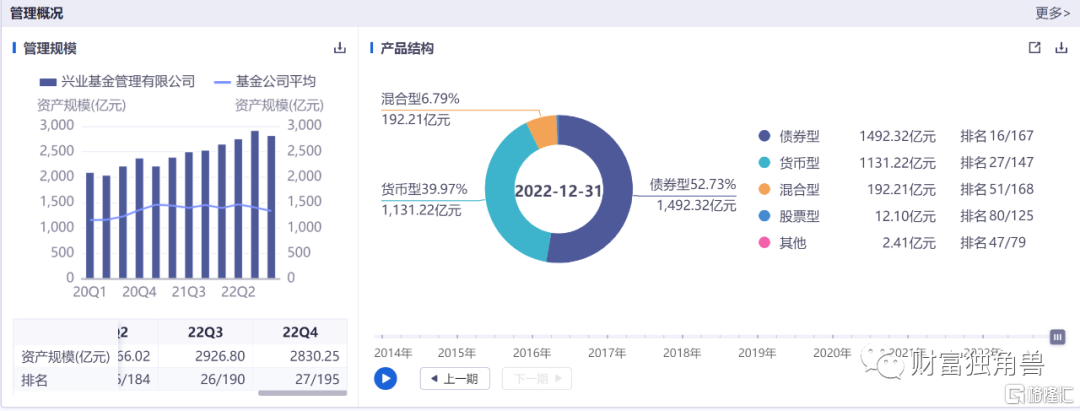The width and height of the screenshot is (1080, 411).
Task: Click the 20Q1 x-axis label
Action: click(x=90, y=292)
